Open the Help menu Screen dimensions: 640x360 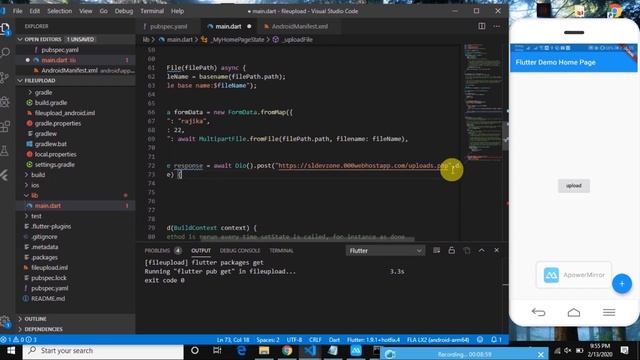click(177, 11)
